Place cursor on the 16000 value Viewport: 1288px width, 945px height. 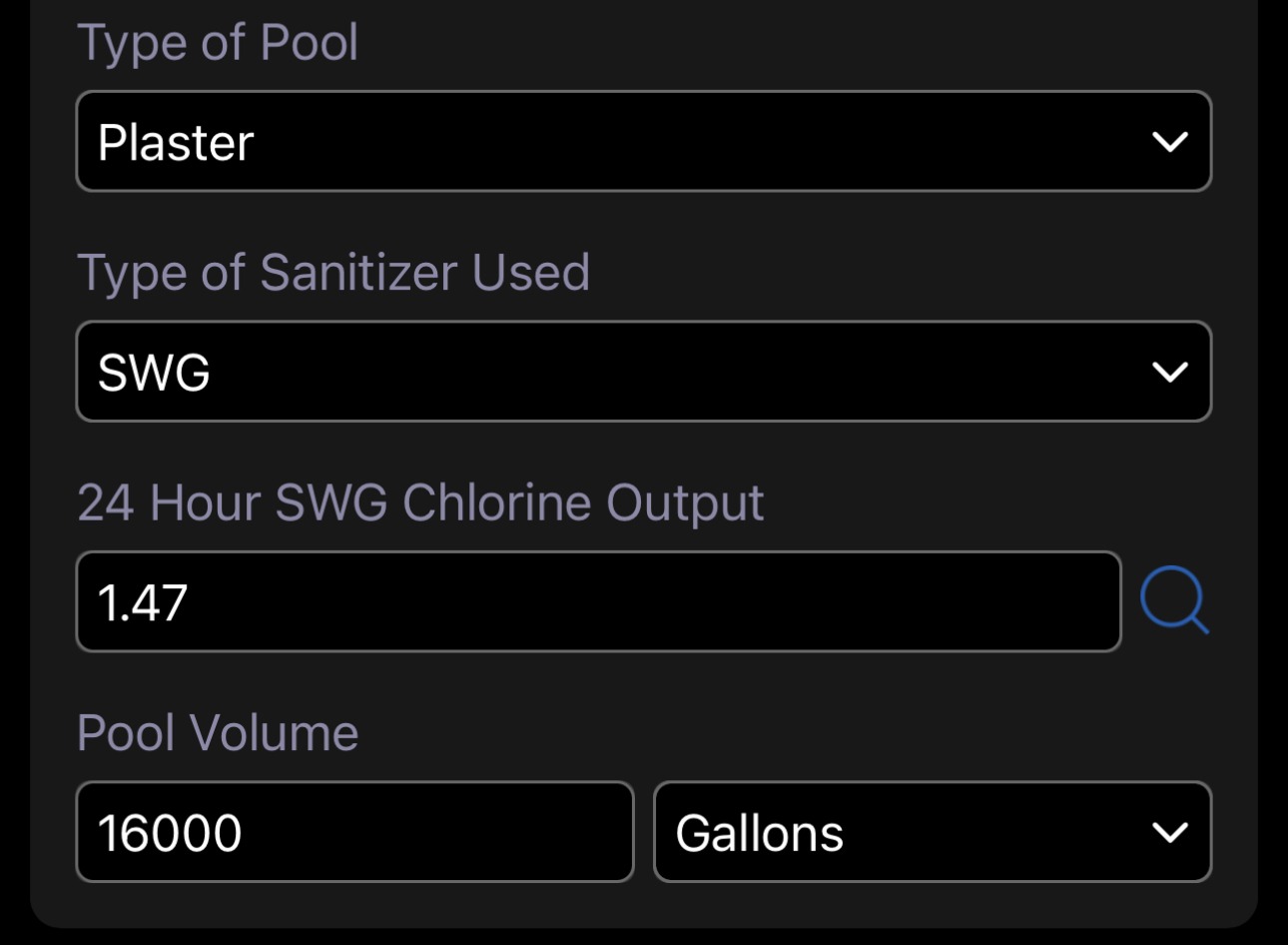tap(170, 833)
